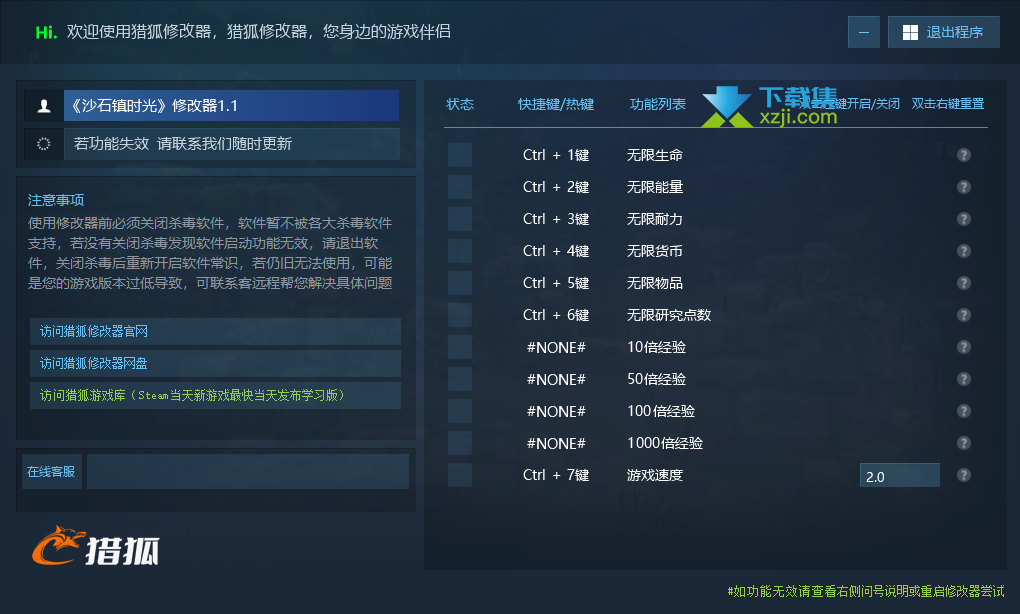Screen dimensions: 1020x614
Task: Click help icon for 游戏速度
Action: (x=963, y=475)
